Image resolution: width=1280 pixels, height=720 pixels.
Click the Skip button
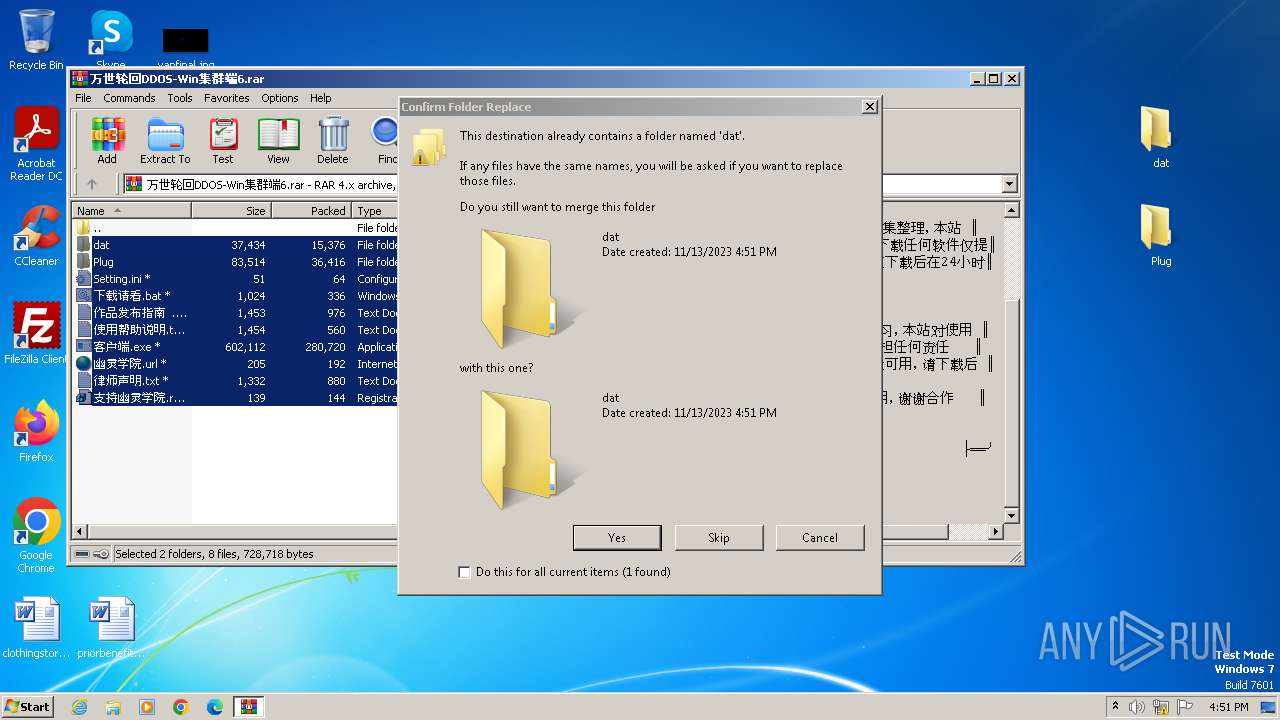pos(719,537)
